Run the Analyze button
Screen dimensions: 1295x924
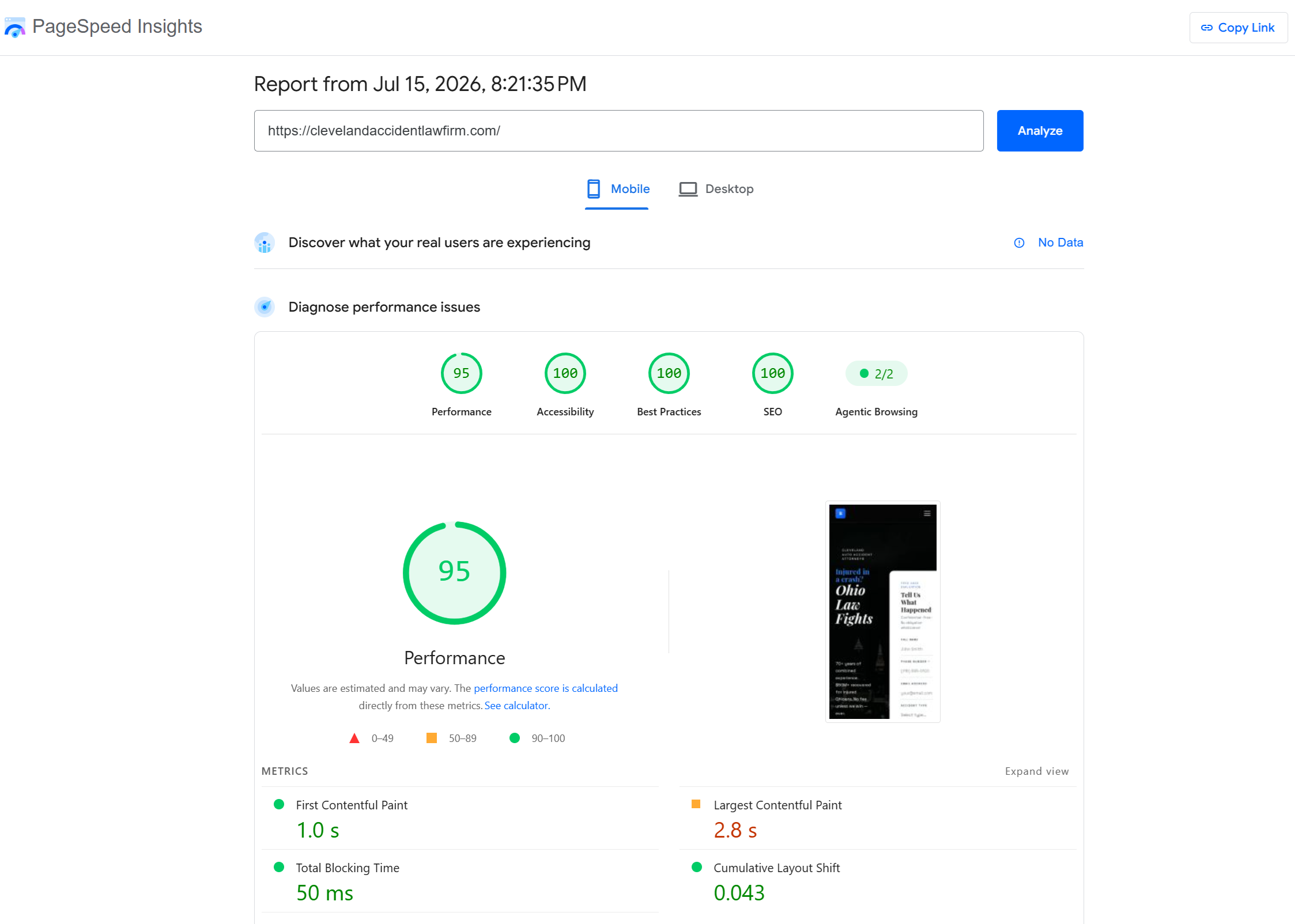1040,131
